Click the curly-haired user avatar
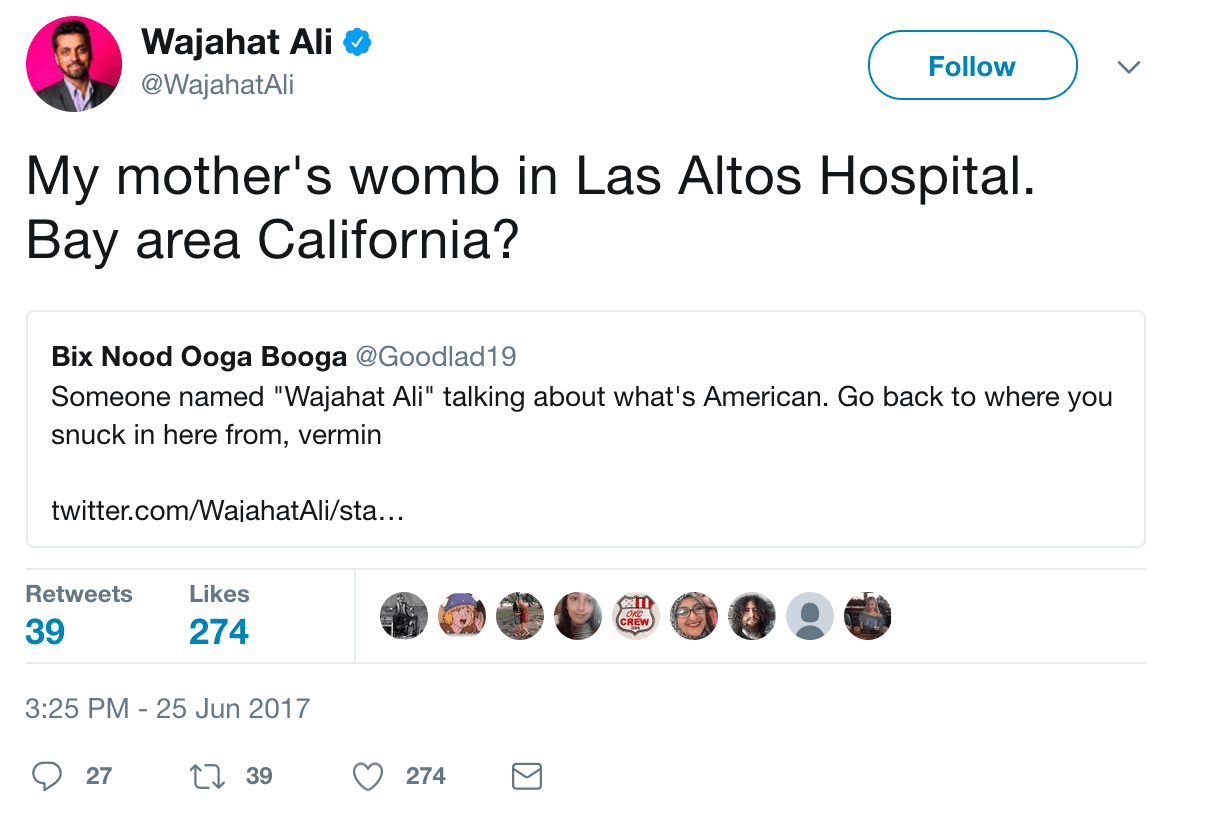The width and height of the screenshot is (1212, 818). (x=752, y=616)
